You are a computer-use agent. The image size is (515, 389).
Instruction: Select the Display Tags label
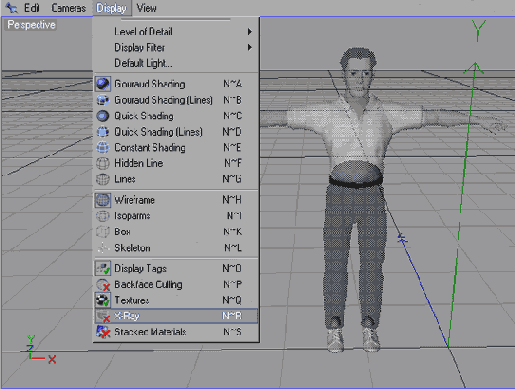(x=140, y=268)
